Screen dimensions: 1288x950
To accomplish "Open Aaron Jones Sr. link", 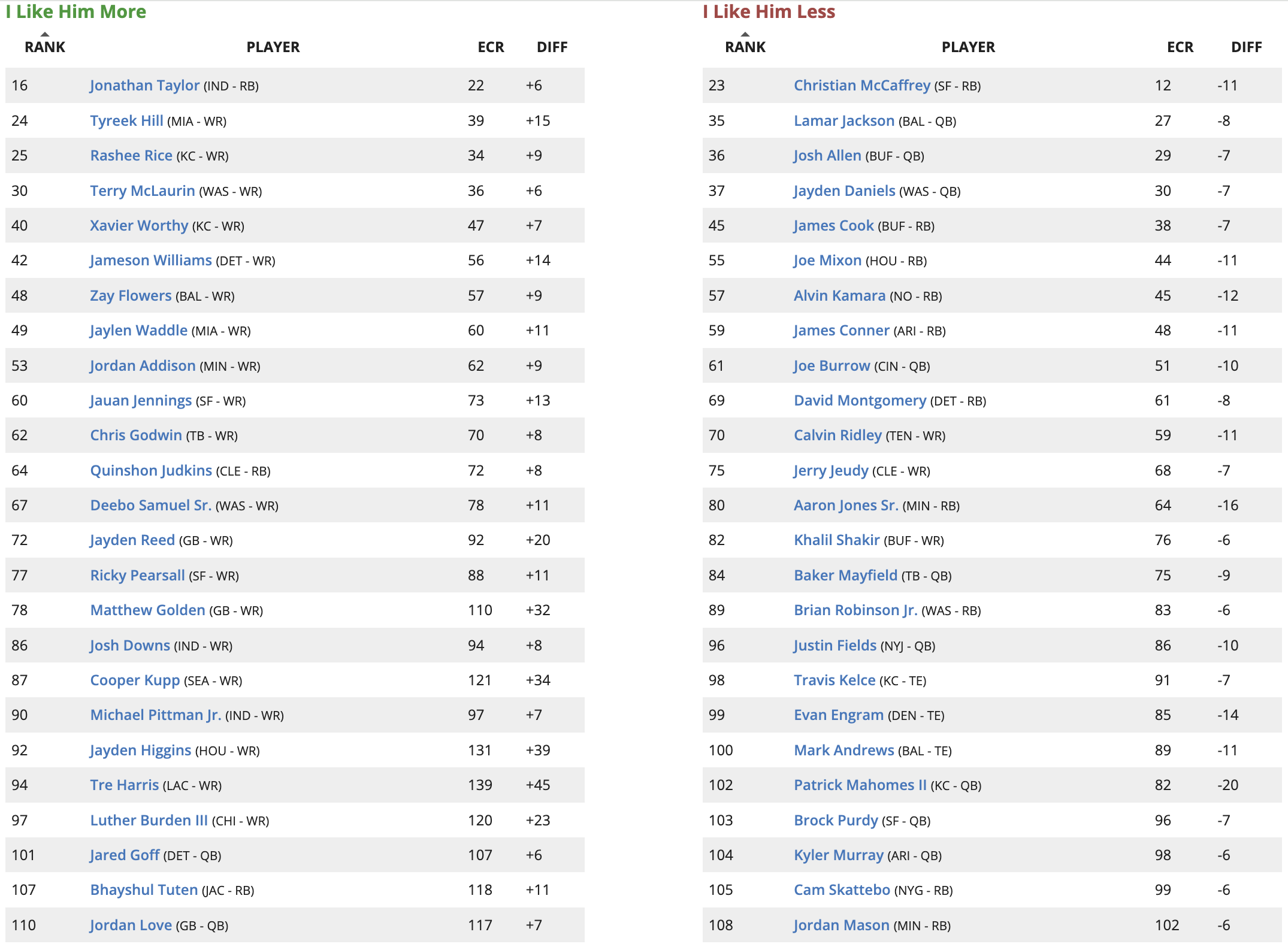I will [x=846, y=506].
